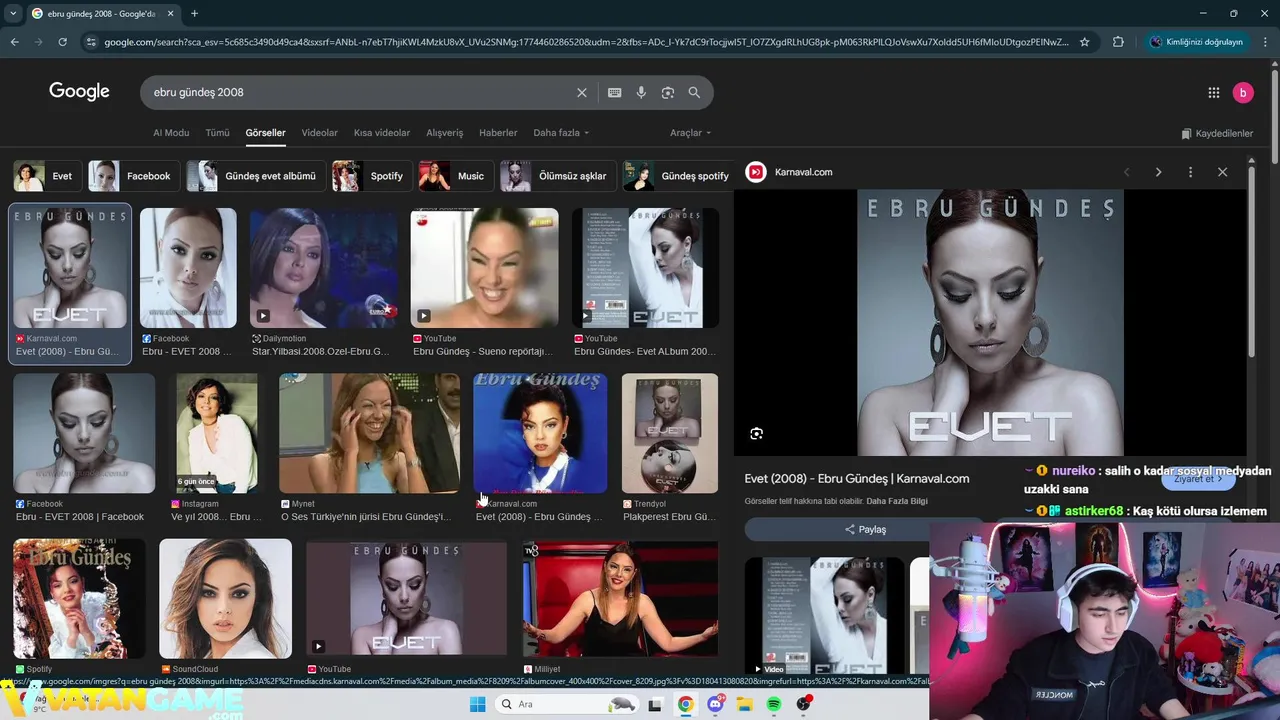Open the large EVET album preview image
This screenshot has width=1280, height=720.
click(990, 323)
